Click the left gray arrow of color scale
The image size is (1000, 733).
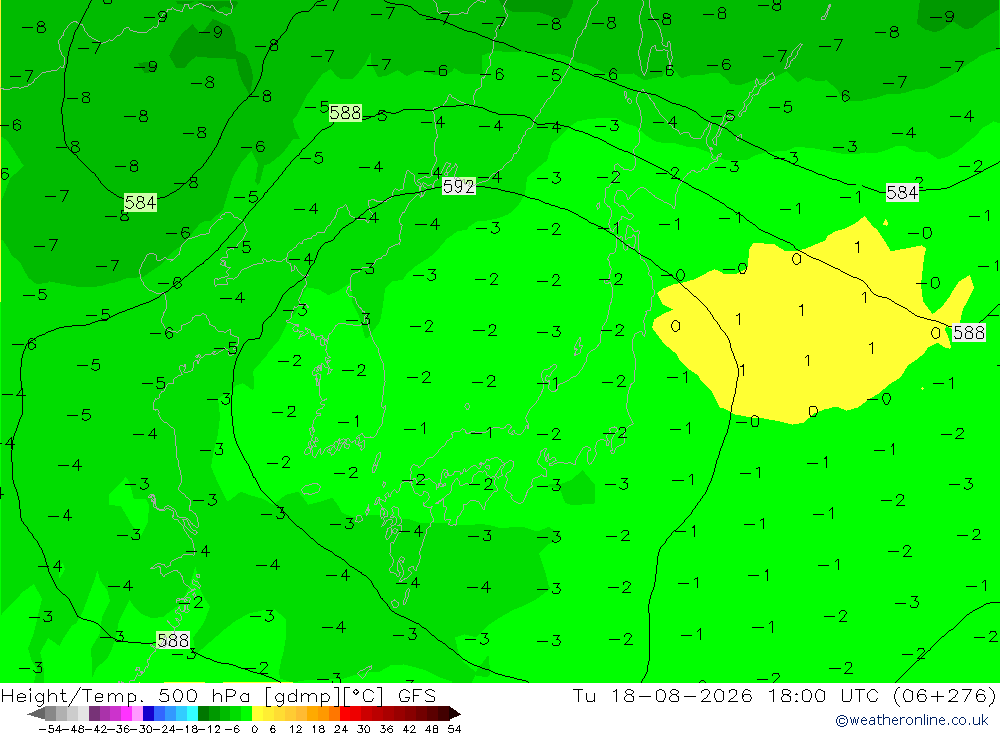tap(36, 713)
